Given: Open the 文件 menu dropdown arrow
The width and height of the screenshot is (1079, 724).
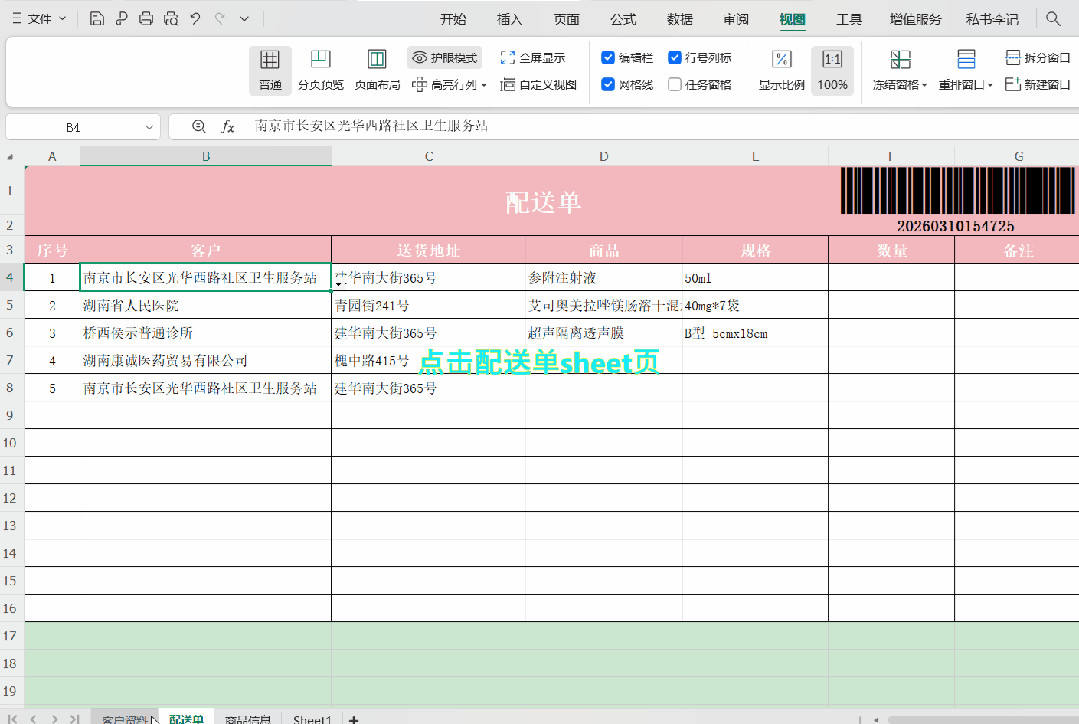Looking at the screenshot, I should coord(63,19).
